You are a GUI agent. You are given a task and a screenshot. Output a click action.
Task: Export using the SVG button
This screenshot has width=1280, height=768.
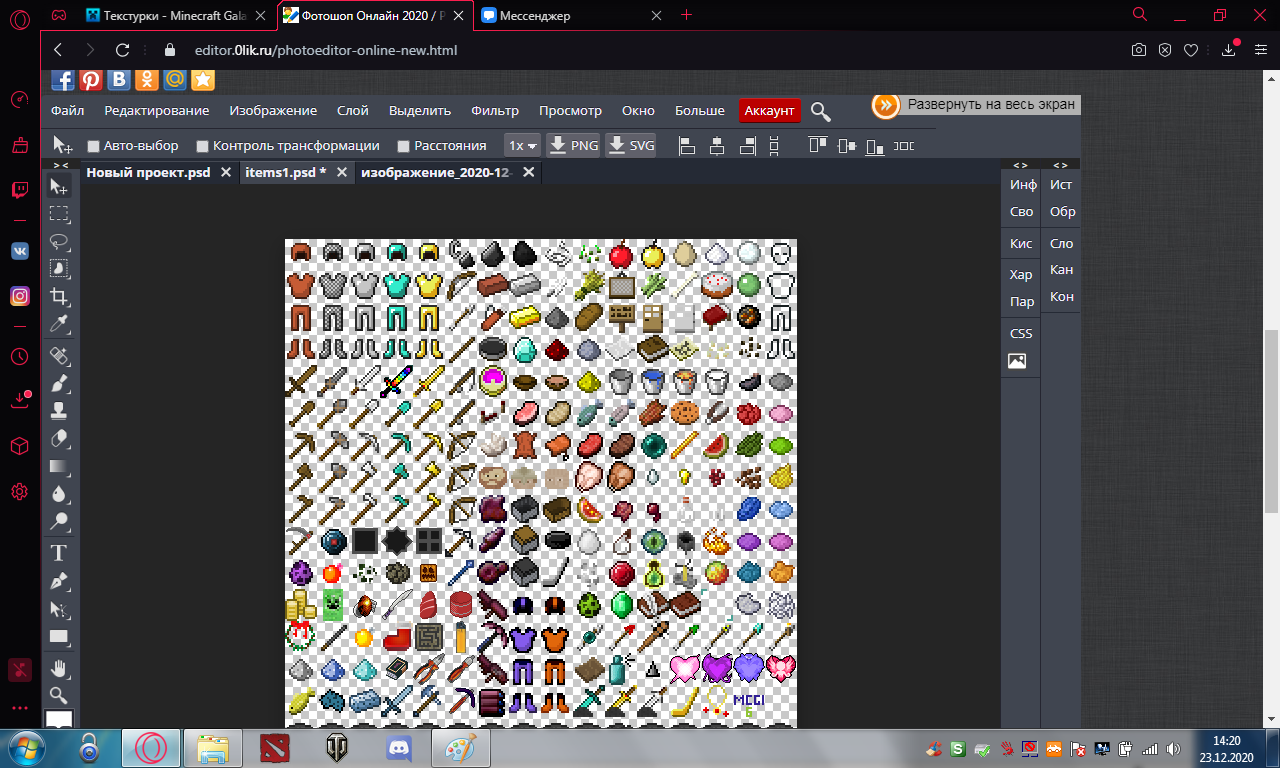631,146
